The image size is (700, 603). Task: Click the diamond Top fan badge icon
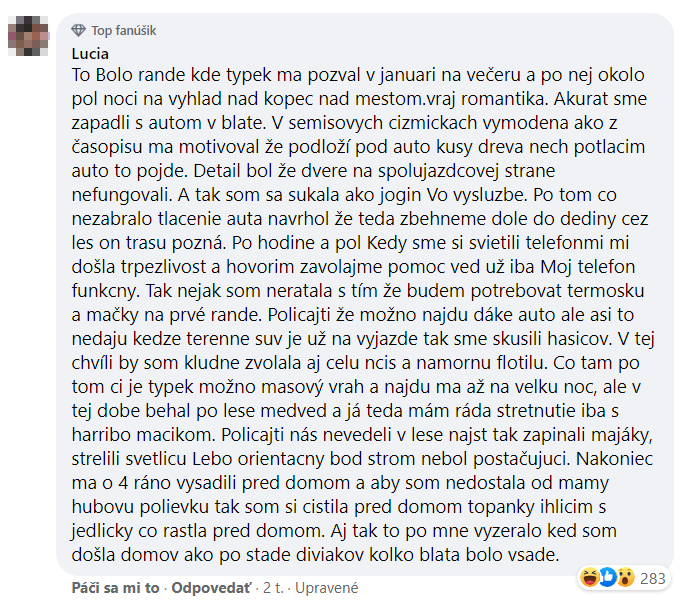(80, 31)
